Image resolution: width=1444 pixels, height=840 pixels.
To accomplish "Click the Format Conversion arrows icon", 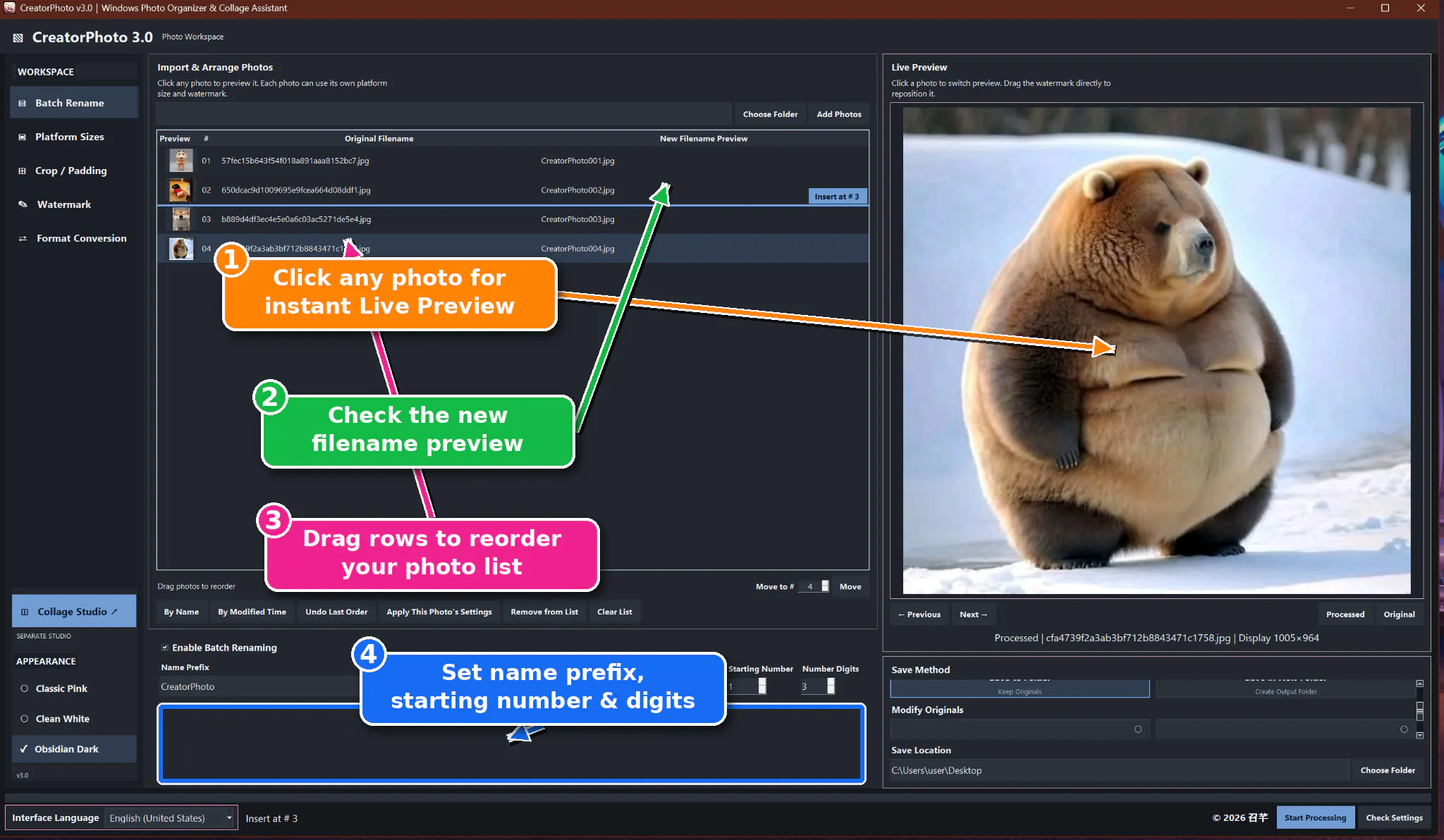I will point(23,238).
